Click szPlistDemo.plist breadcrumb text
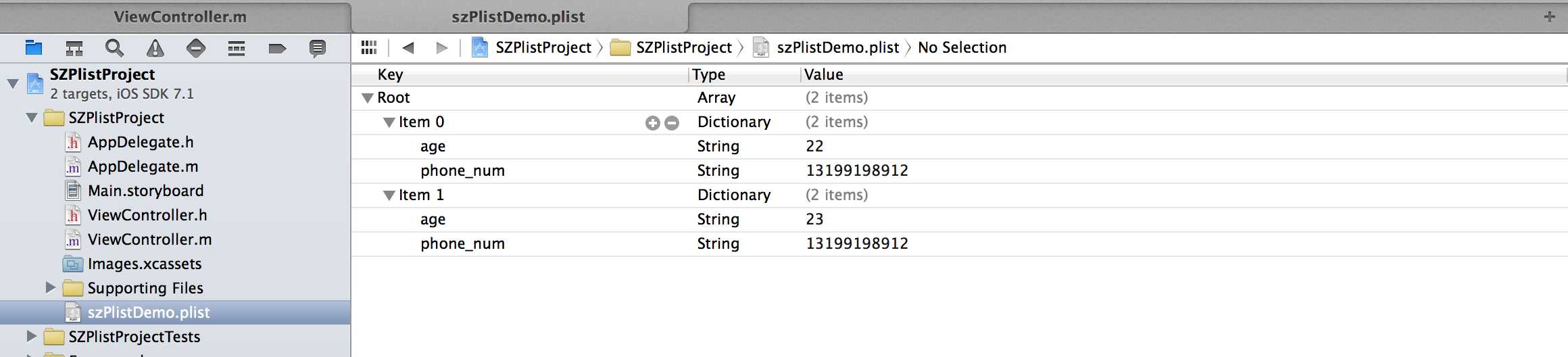This screenshot has width=1568, height=357. tap(838, 47)
